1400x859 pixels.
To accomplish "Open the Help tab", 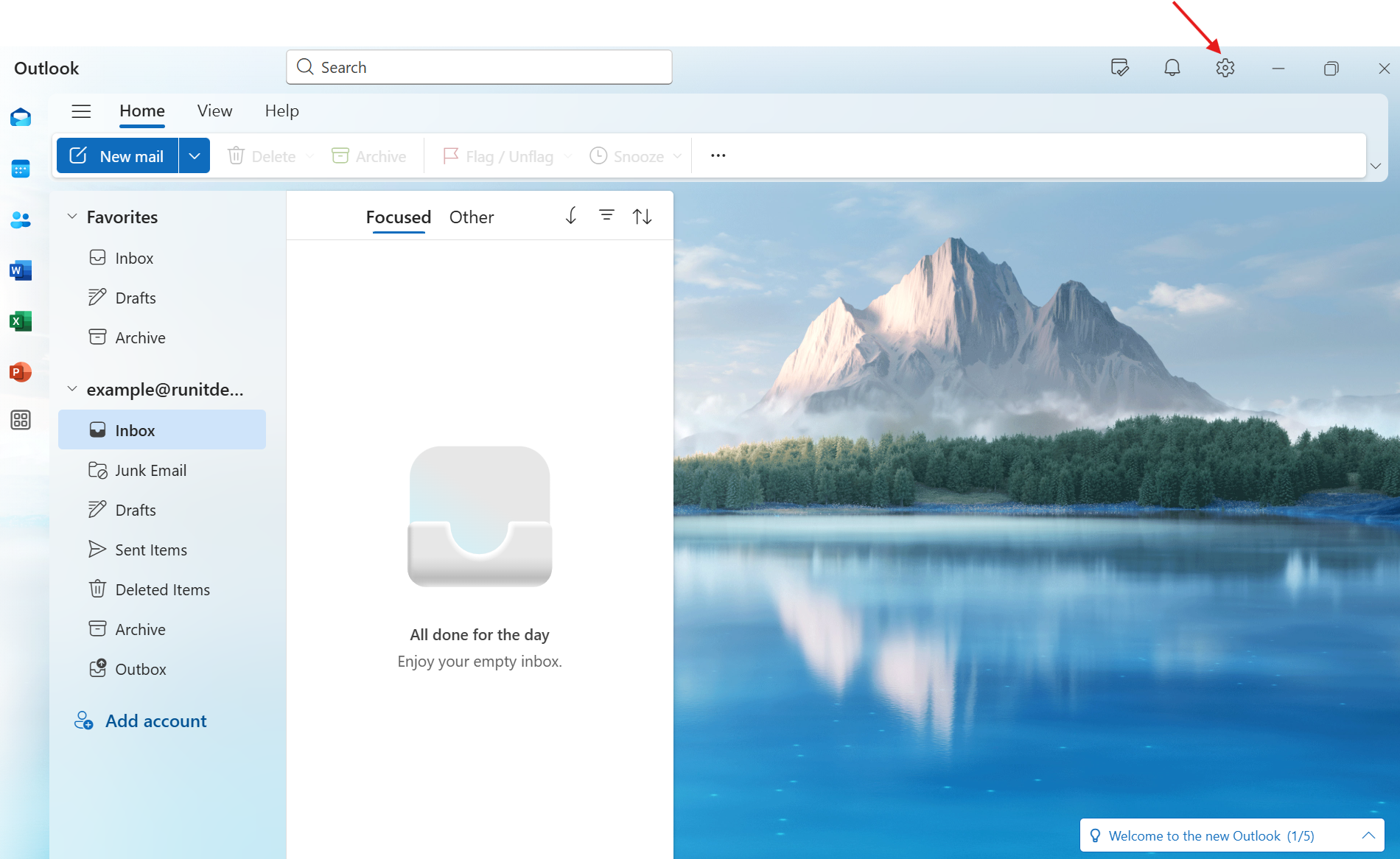I will pos(281,111).
